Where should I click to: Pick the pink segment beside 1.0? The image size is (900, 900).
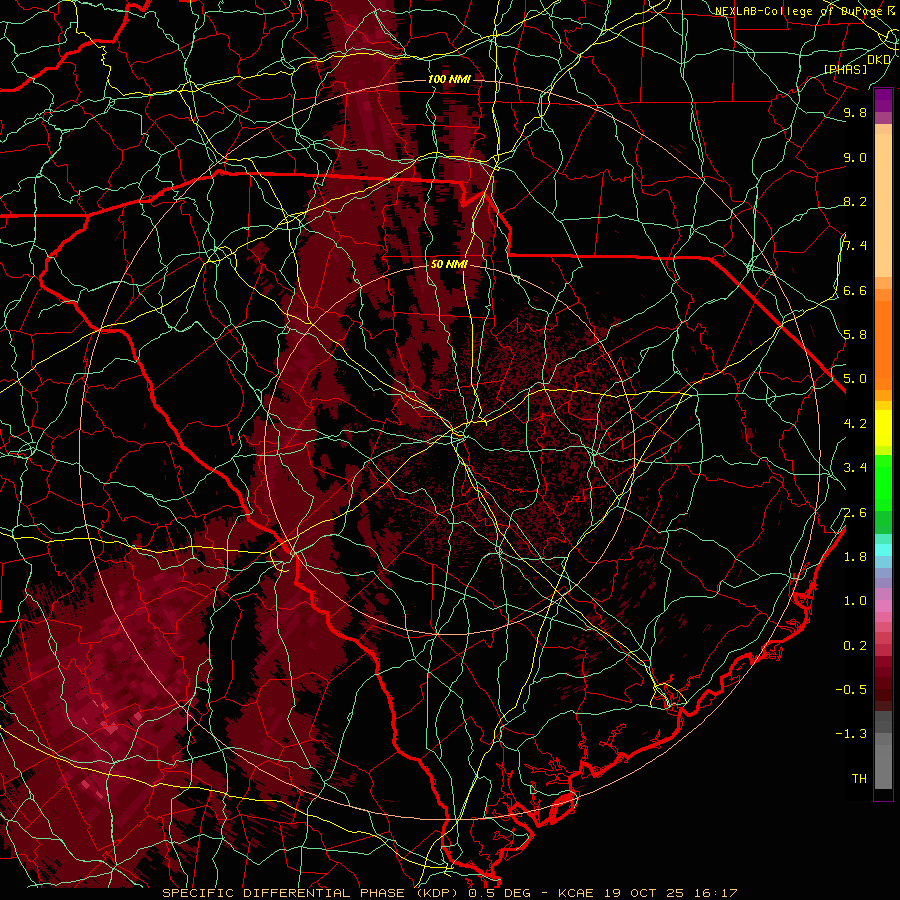(883, 606)
